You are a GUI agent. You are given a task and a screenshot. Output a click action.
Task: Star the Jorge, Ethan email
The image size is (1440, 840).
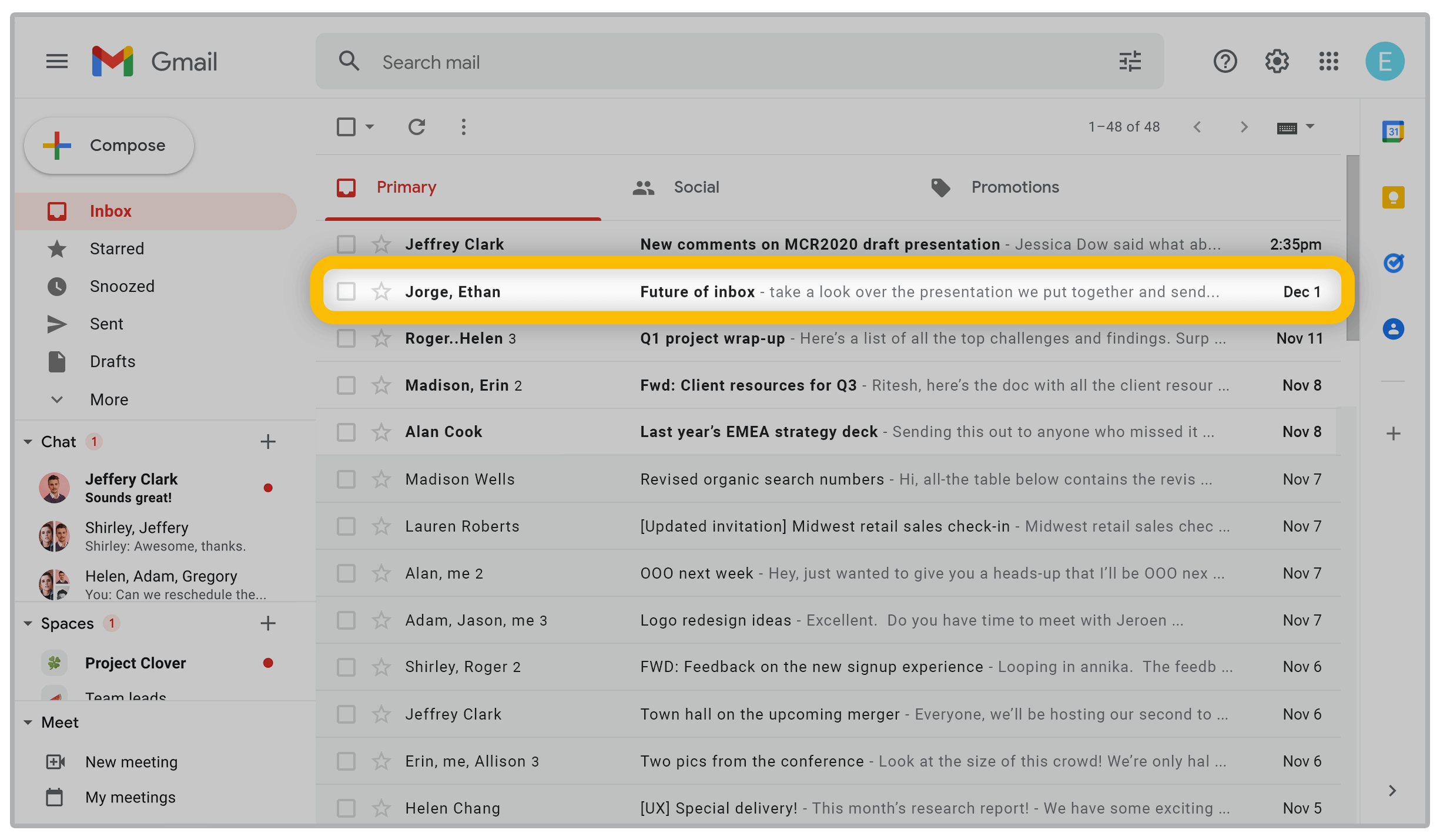381,291
